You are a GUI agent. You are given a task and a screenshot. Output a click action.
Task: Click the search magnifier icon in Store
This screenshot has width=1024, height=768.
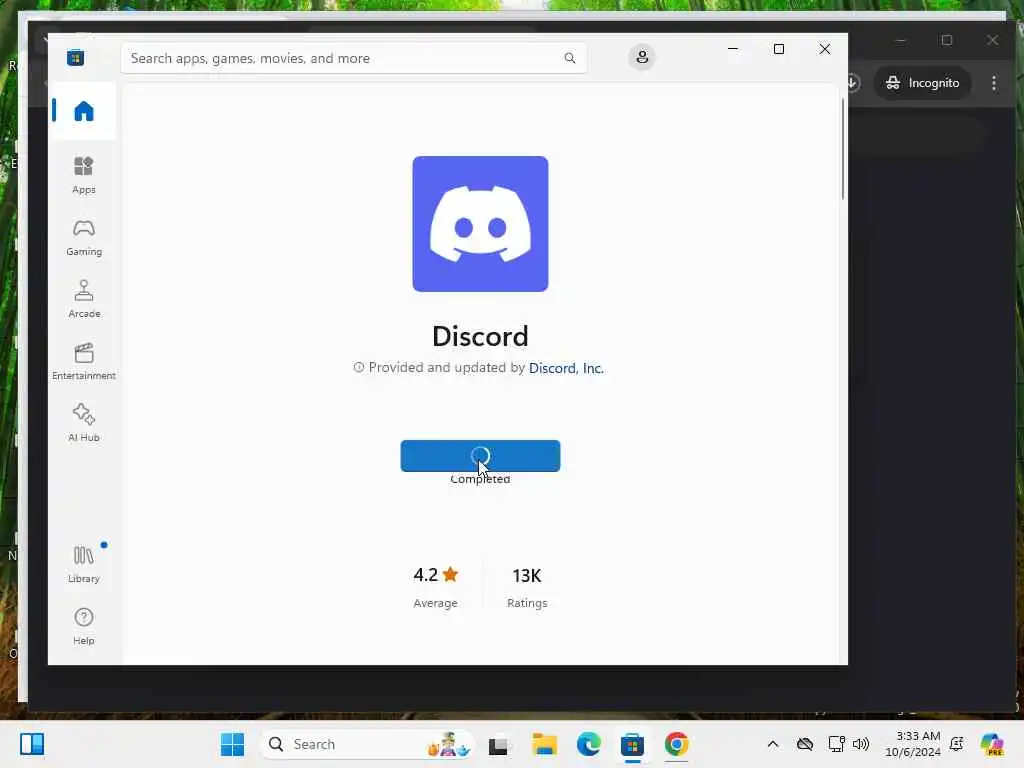[569, 58]
